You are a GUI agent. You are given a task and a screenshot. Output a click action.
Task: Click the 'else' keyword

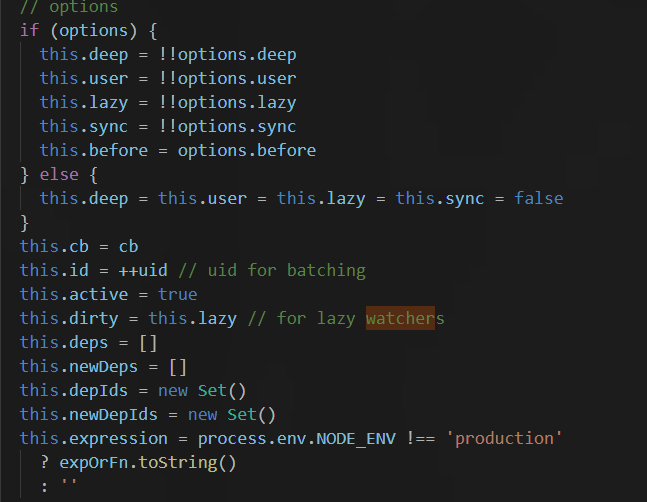59,174
